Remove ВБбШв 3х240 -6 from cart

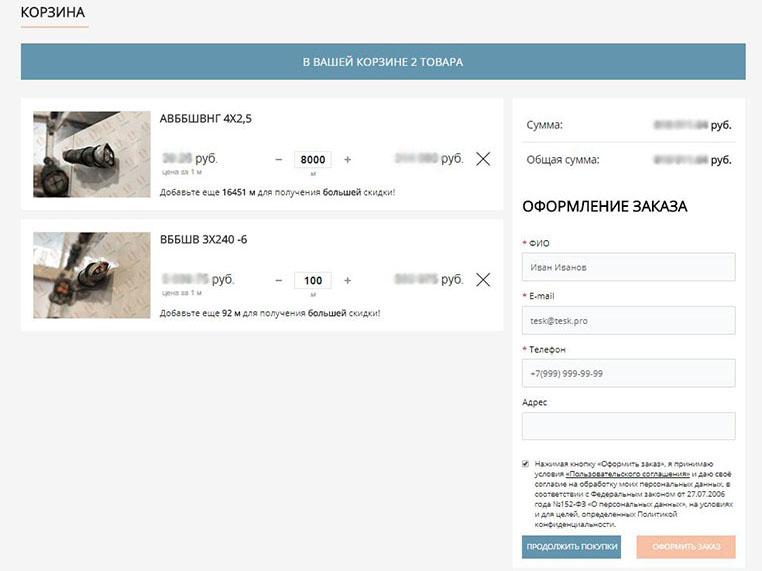click(x=483, y=280)
